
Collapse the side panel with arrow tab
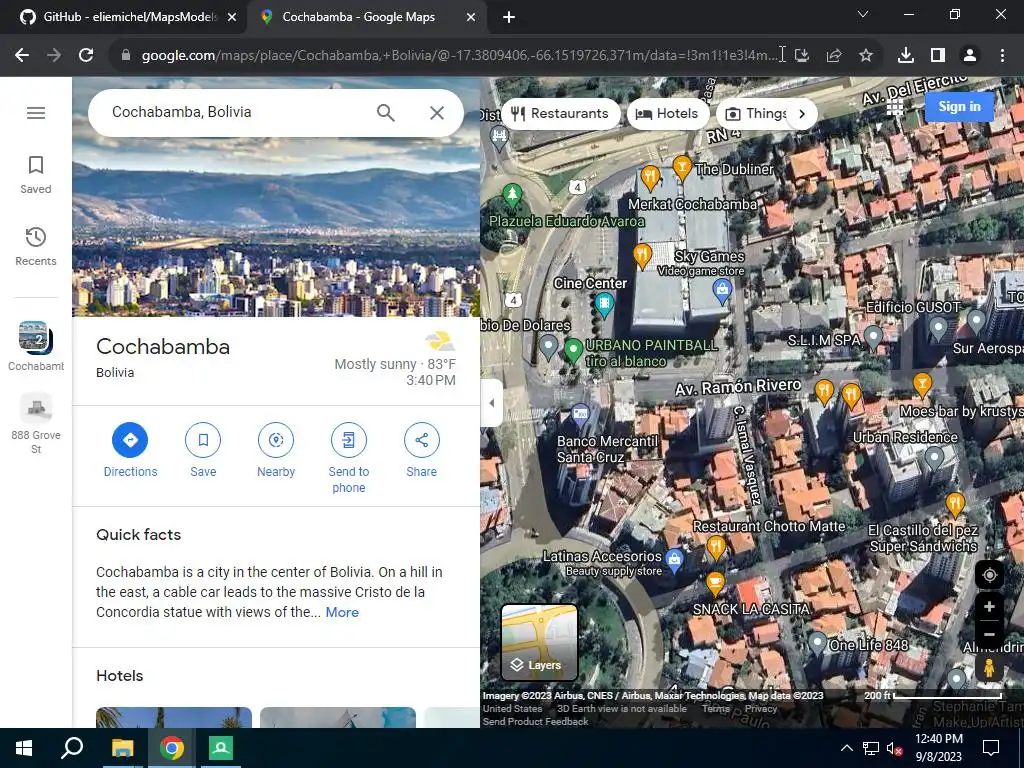pyautogui.click(x=492, y=403)
